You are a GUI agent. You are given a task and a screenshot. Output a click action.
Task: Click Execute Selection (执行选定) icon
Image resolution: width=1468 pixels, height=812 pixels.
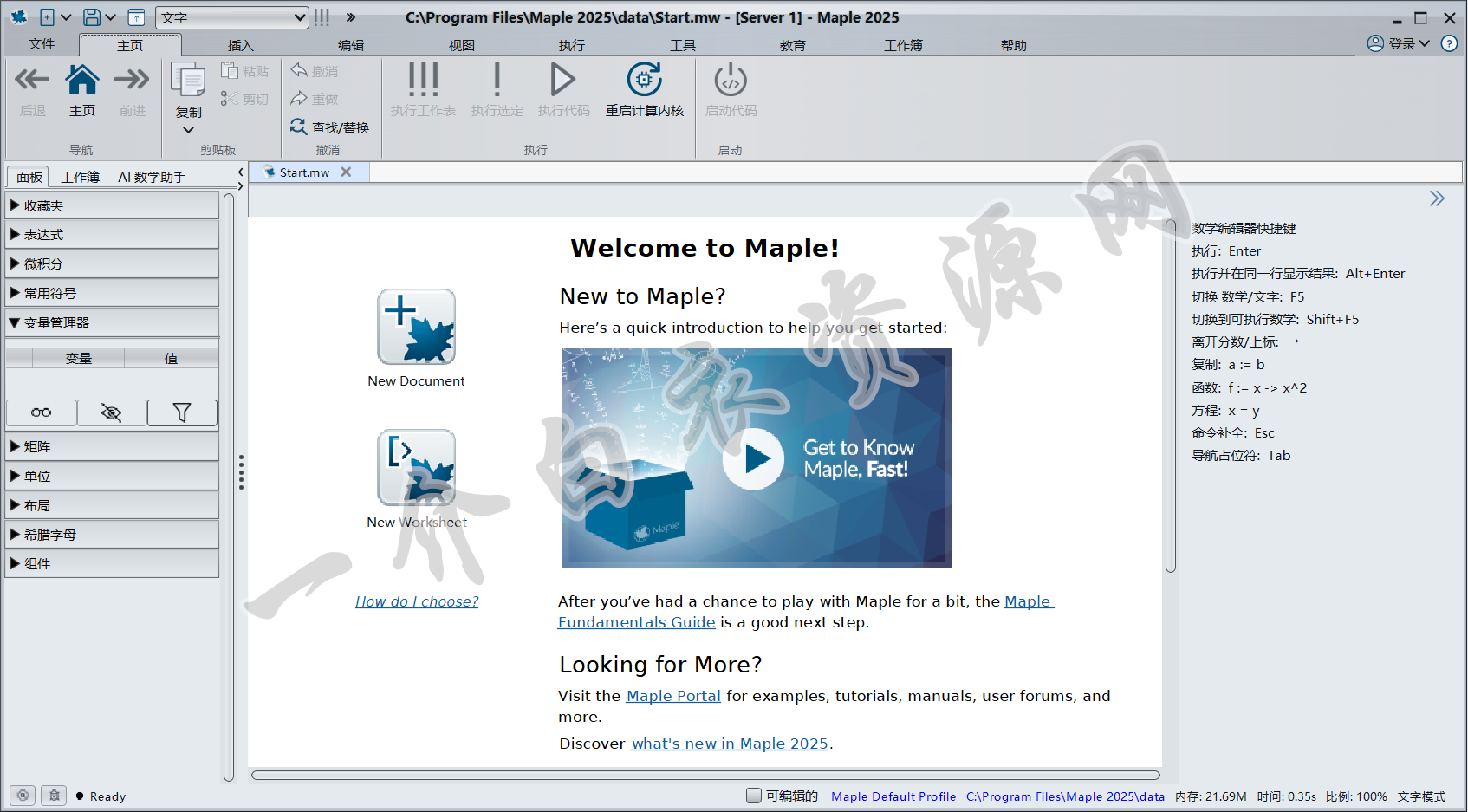(497, 79)
